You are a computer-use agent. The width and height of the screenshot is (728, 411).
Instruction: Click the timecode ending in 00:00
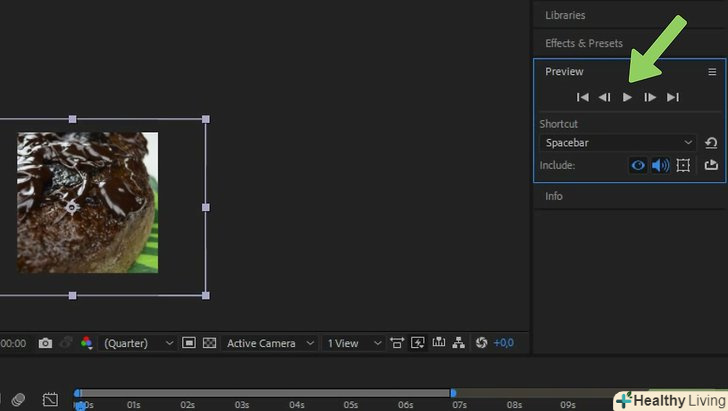[13, 343]
